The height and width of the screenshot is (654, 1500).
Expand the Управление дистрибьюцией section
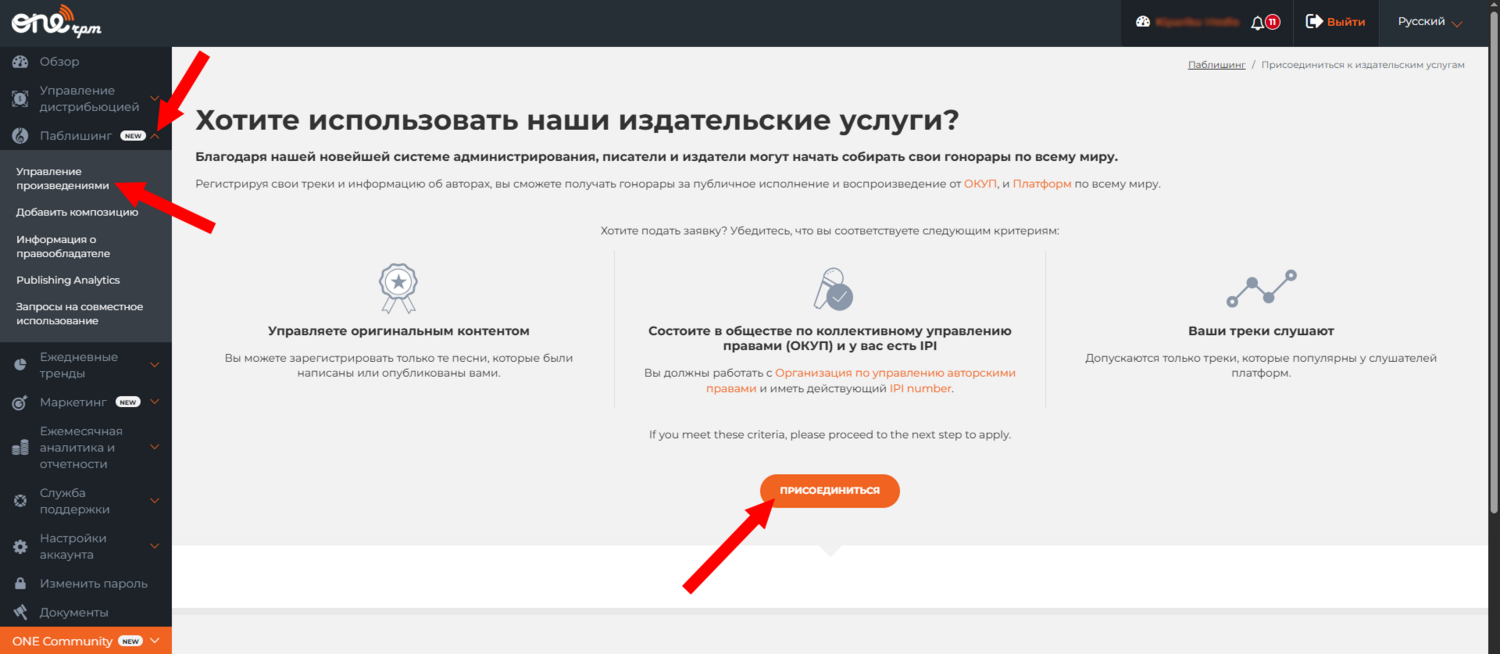155,98
